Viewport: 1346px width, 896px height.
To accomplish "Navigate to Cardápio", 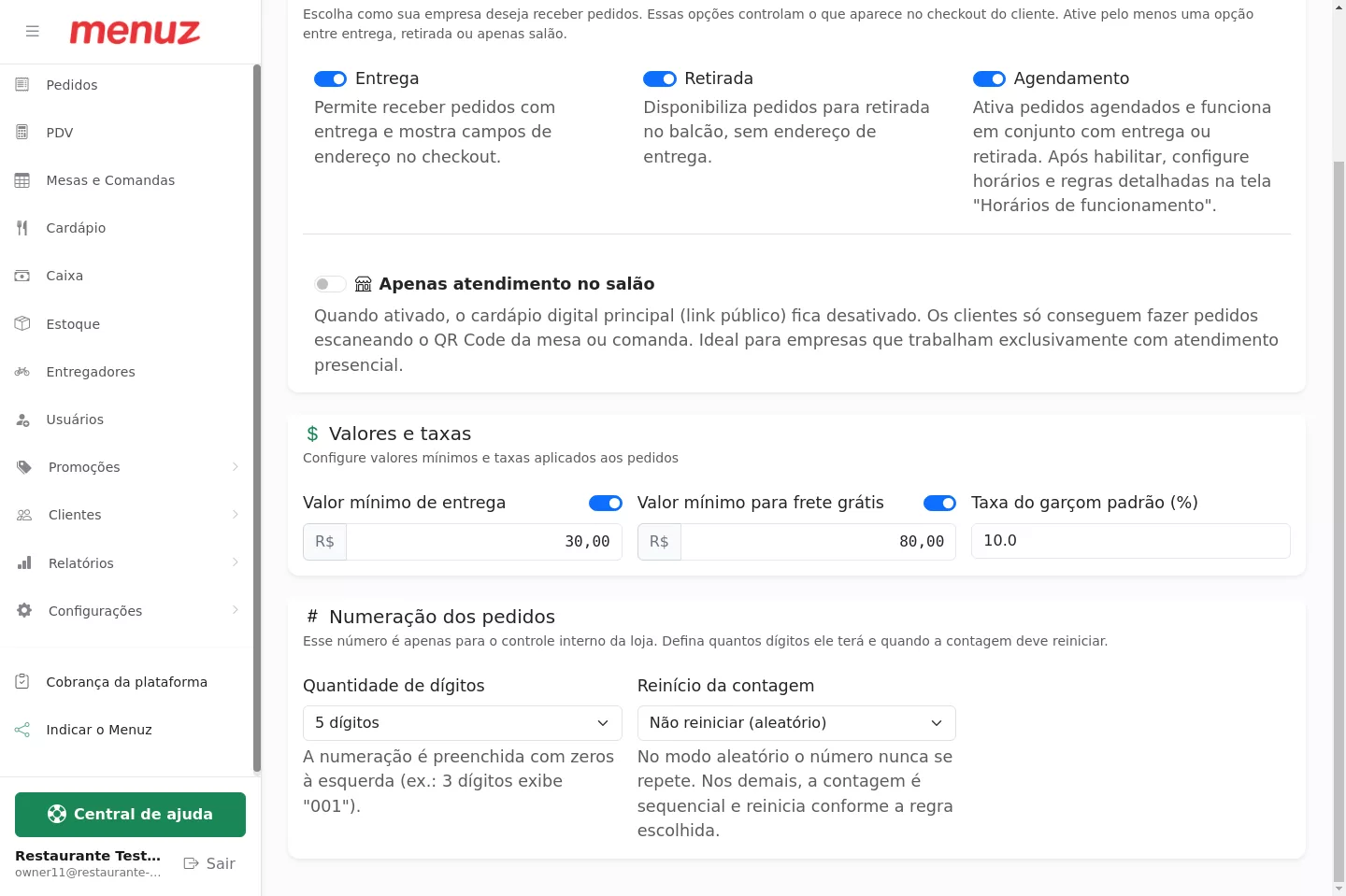I will pyautogui.click(x=127, y=228).
